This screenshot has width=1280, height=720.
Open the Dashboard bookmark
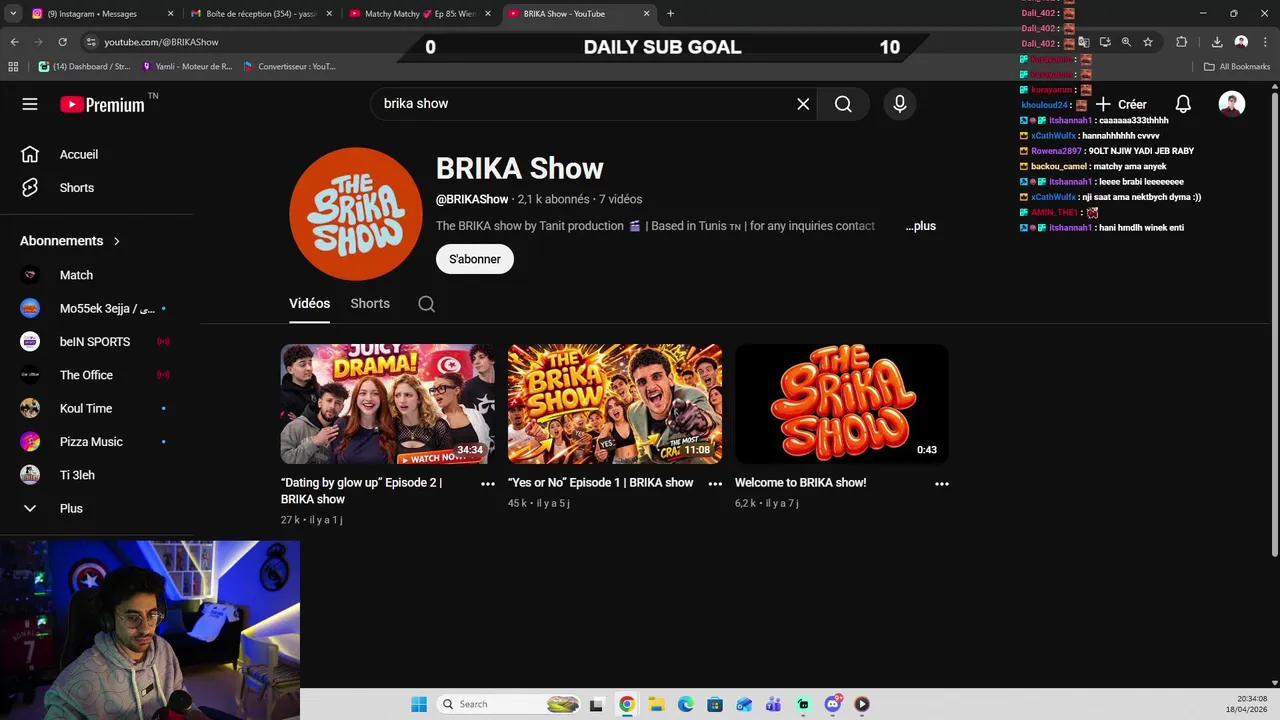[x=84, y=67]
